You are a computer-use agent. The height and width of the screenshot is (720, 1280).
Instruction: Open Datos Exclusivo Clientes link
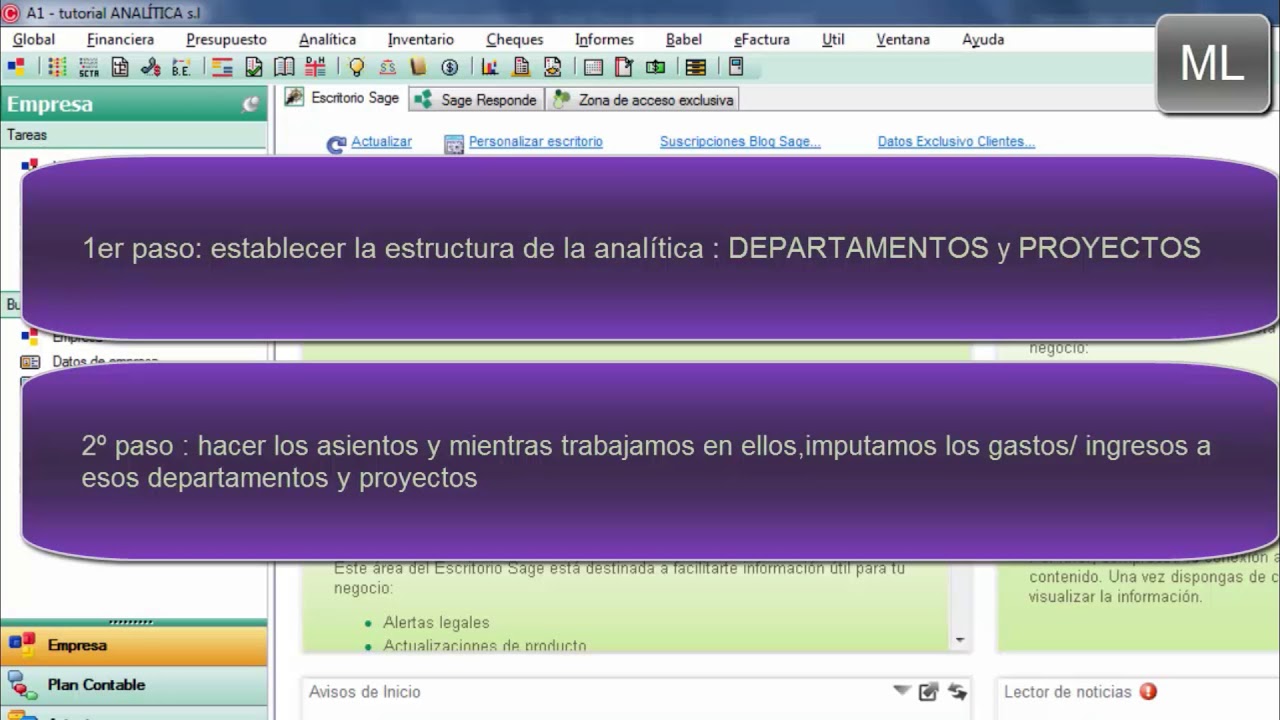click(x=956, y=142)
